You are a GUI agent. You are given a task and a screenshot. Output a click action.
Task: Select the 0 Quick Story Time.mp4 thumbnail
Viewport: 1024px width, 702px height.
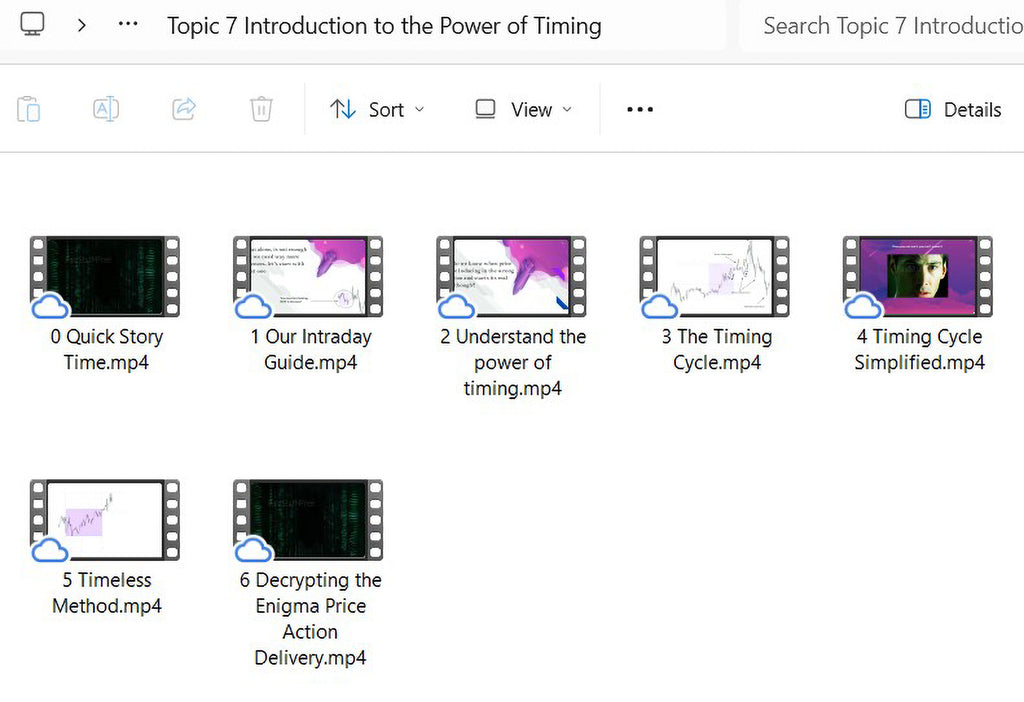pyautogui.click(x=104, y=276)
